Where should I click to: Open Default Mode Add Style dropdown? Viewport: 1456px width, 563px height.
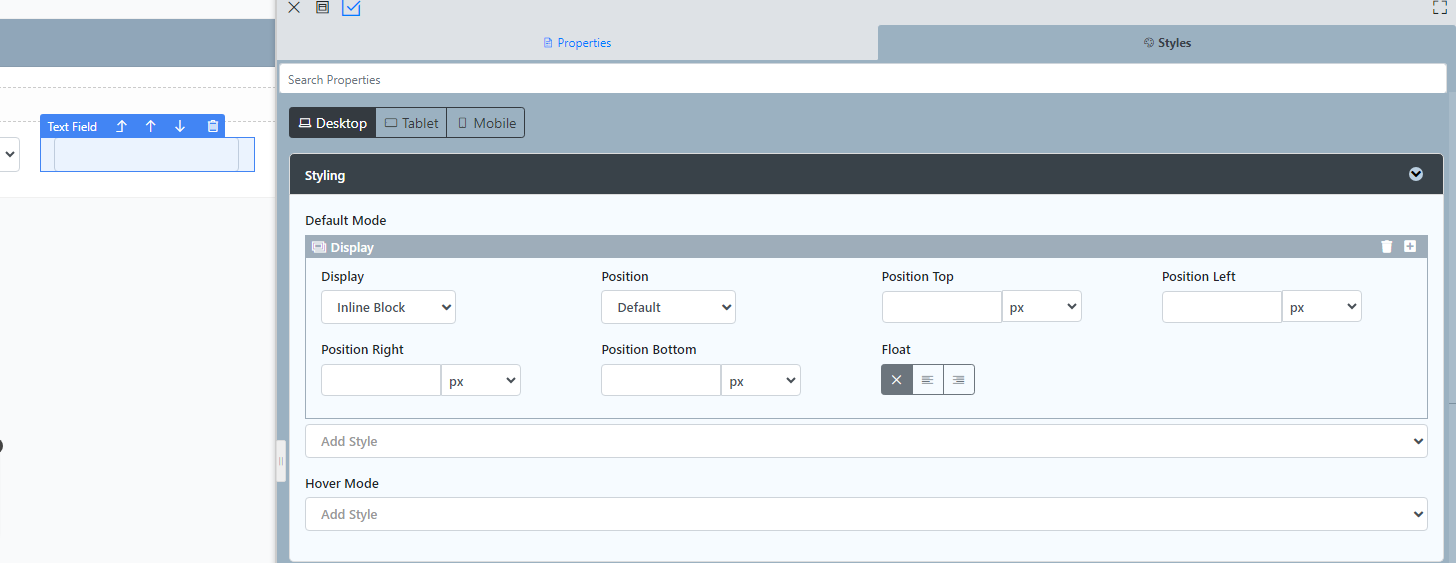point(866,441)
